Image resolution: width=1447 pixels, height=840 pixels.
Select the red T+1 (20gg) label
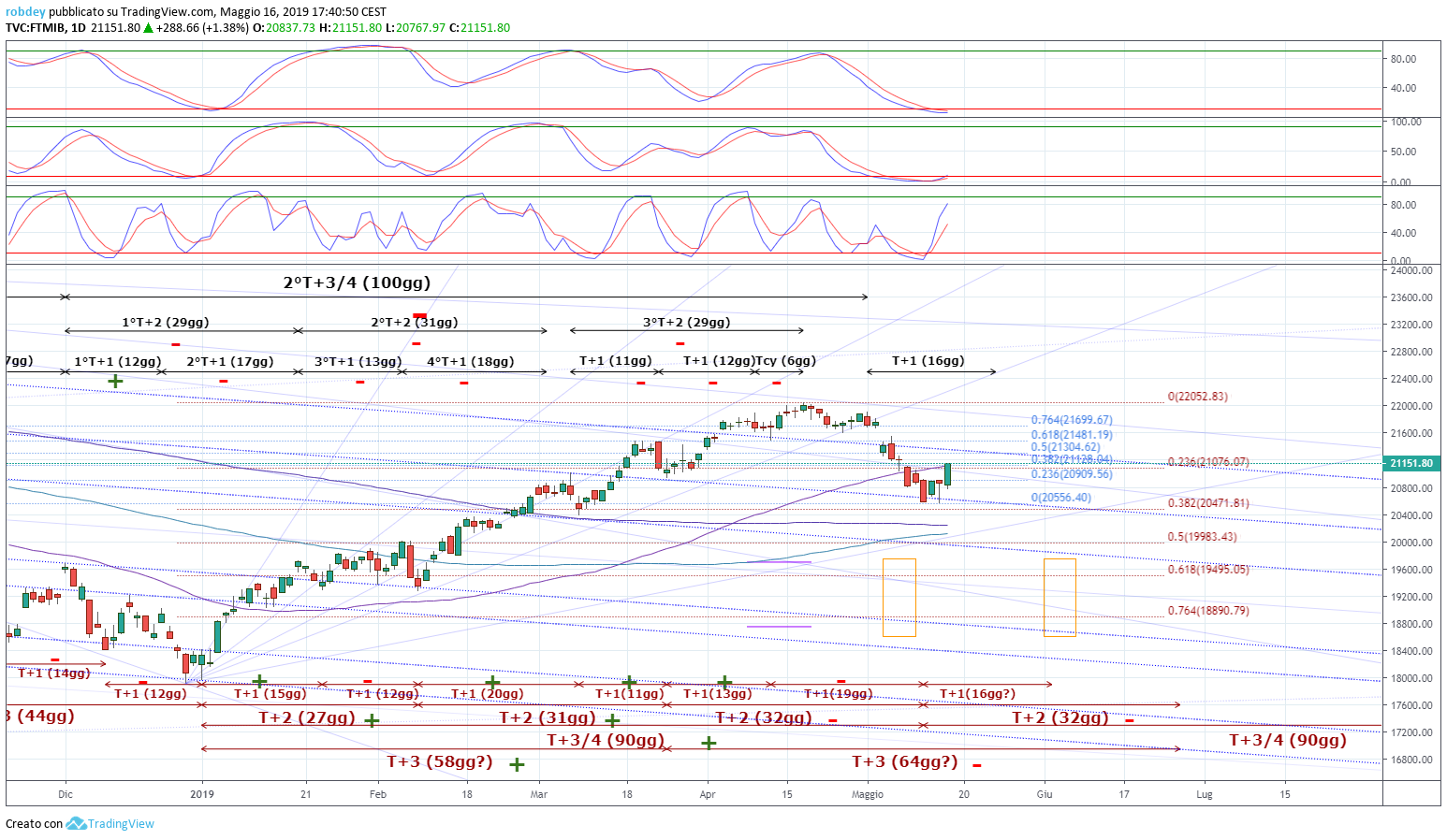click(488, 694)
